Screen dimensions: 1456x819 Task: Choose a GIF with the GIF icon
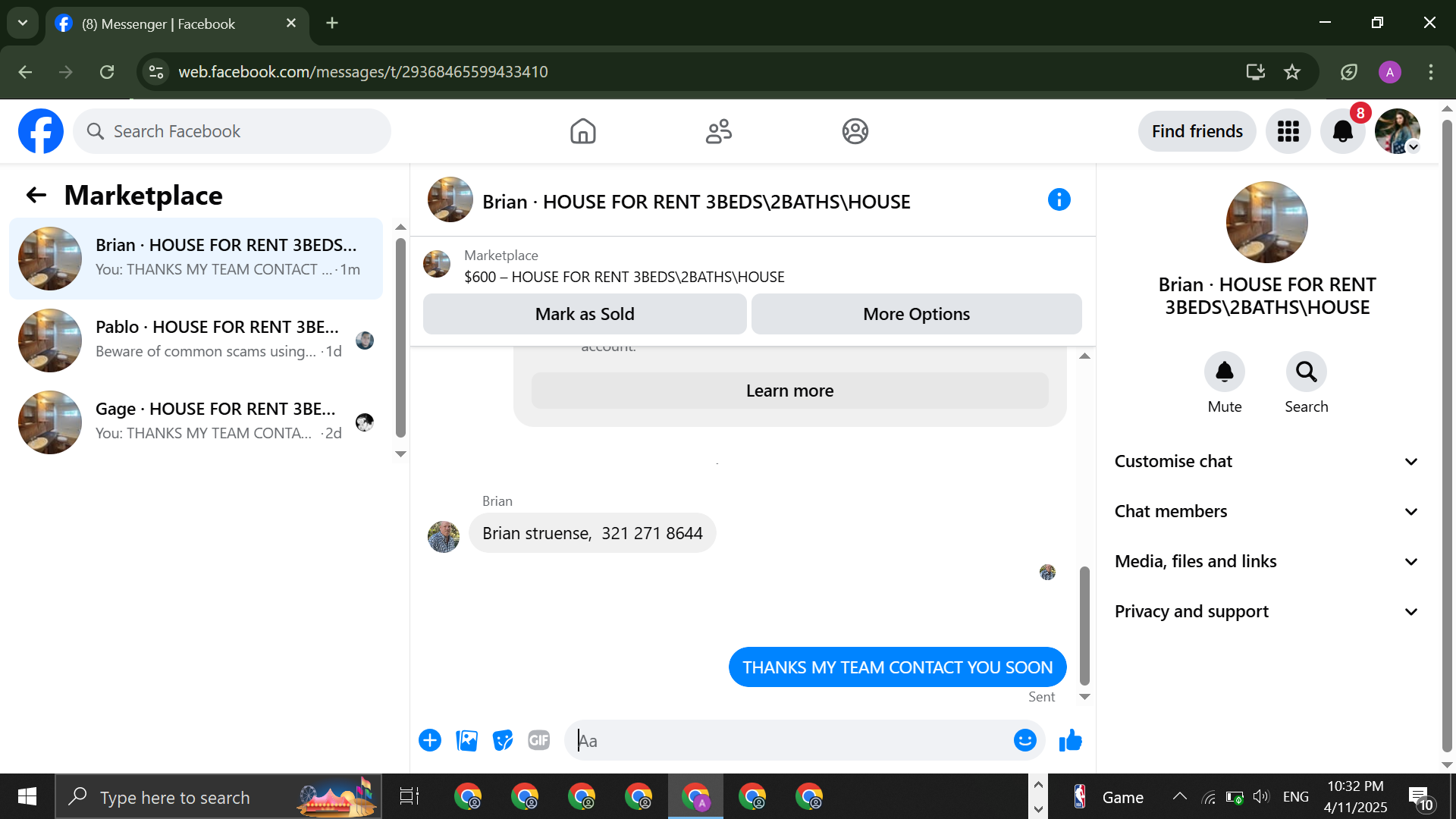[x=539, y=740]
